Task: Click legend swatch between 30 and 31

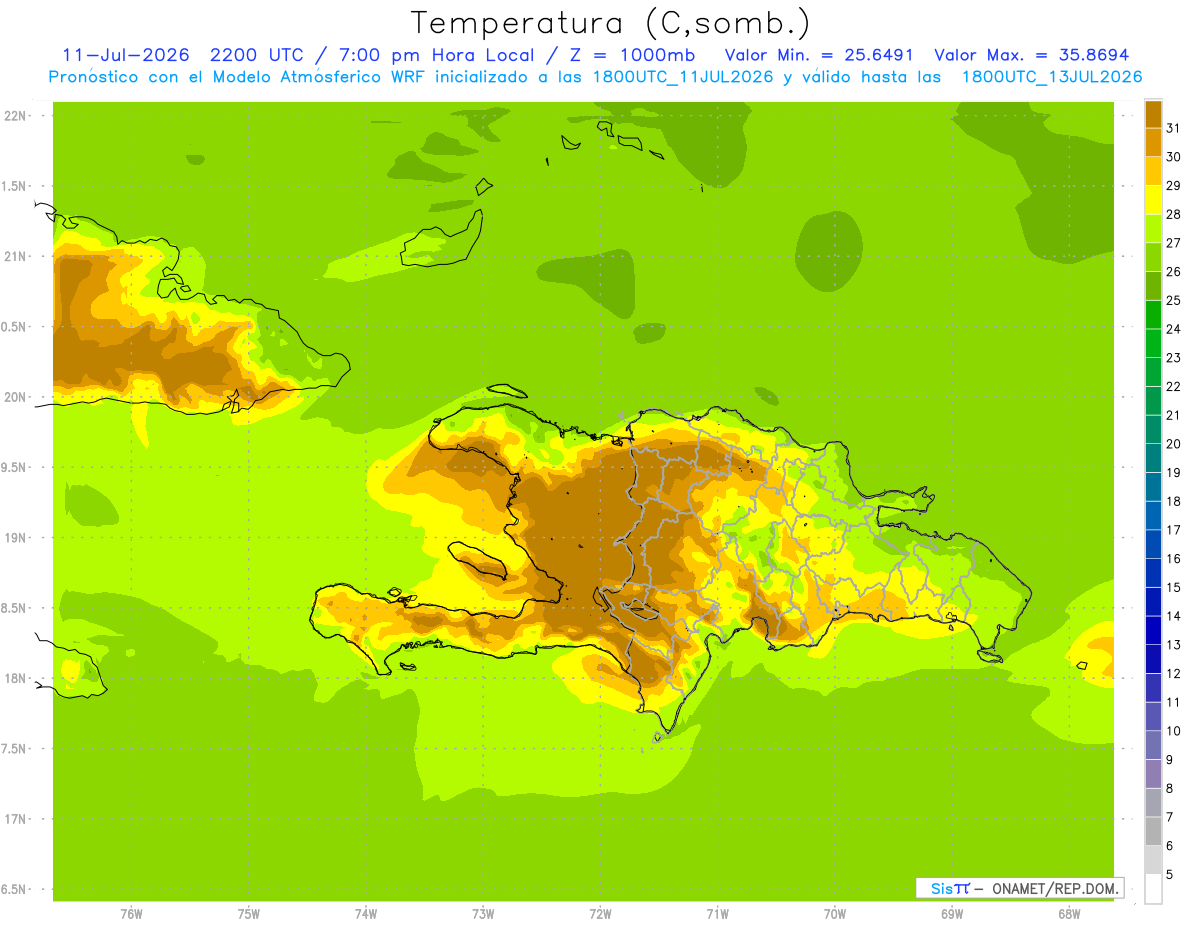Action: pos(1153,142)
